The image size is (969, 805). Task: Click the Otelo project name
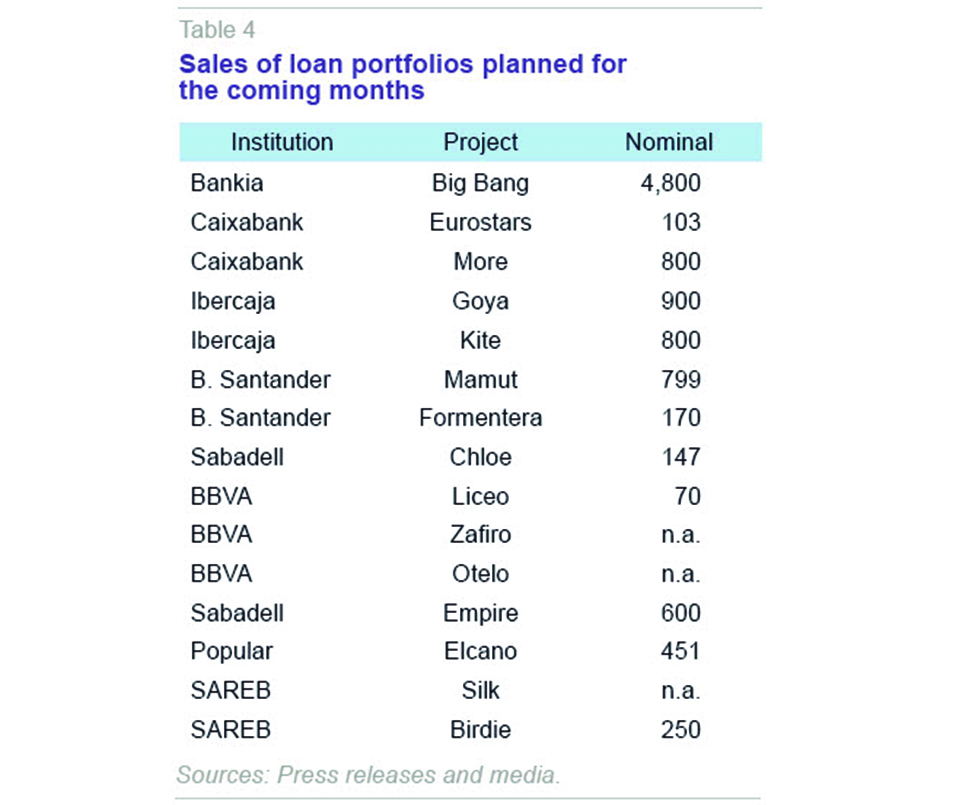480,574
